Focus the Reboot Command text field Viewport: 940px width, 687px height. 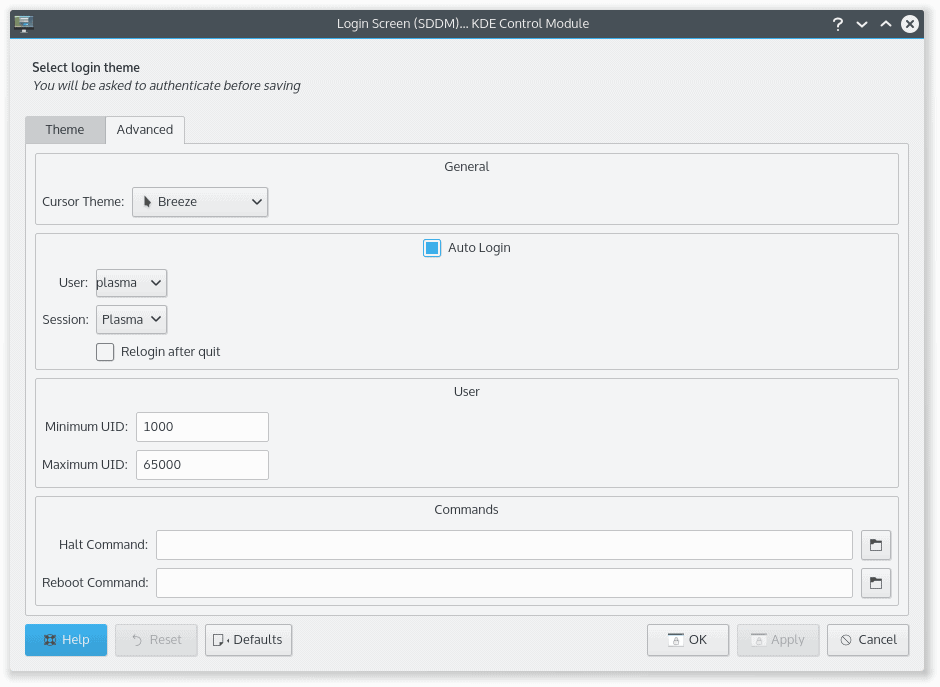tap(504, 583)
